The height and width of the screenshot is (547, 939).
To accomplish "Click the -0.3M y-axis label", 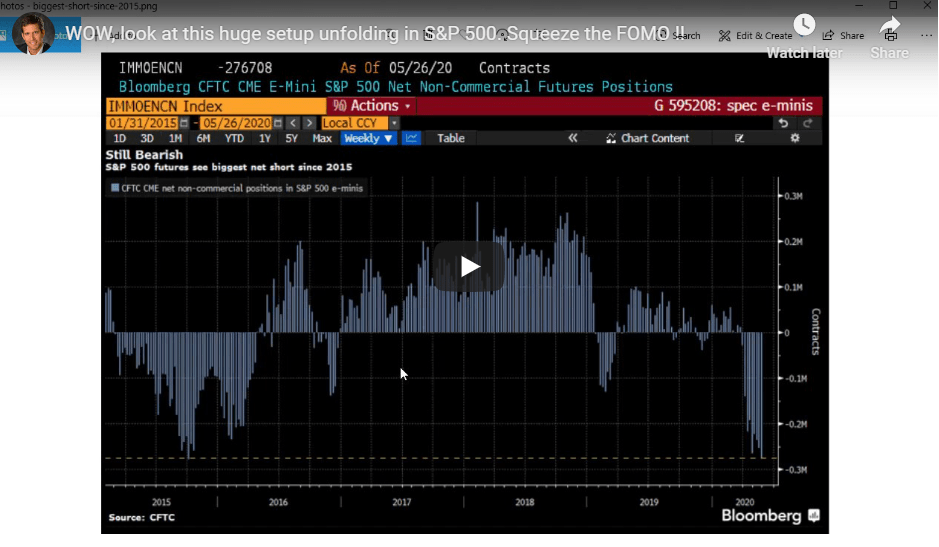I will pyautogui.click(x=796, y=470).
